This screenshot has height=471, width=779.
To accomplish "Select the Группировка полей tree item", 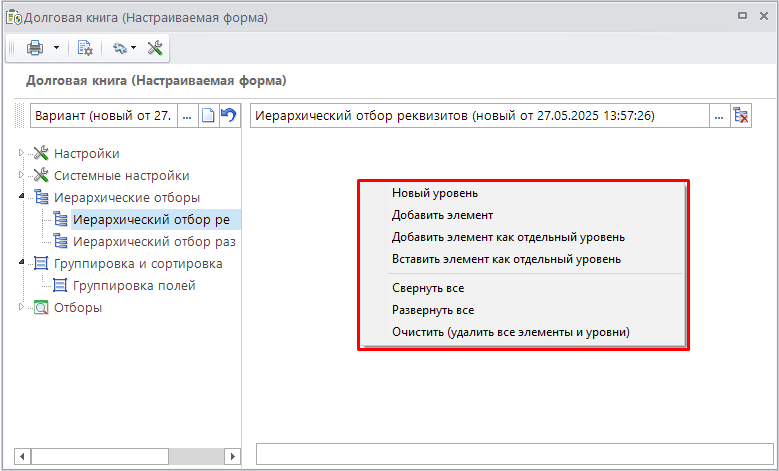I will [x=135, y=285].
